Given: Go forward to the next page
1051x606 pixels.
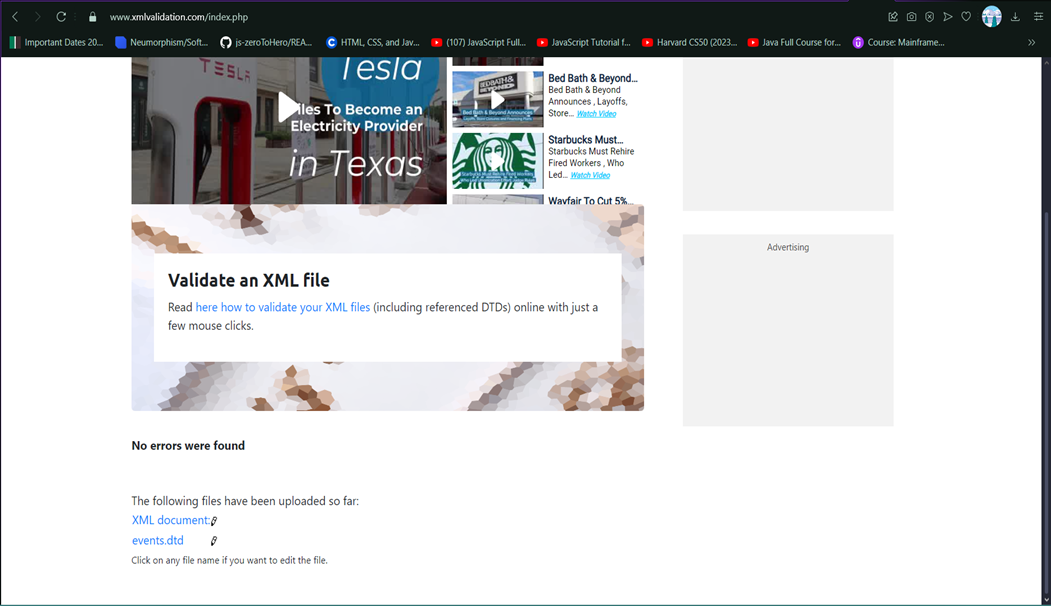Looking at the screenshot, I should tap(38, 17).
